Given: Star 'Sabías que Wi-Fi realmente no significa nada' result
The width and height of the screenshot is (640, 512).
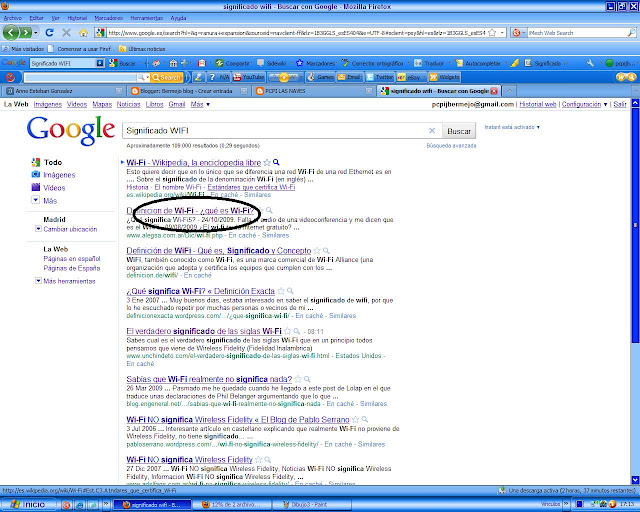Looking at the screenshot, I should coord(298,379).
